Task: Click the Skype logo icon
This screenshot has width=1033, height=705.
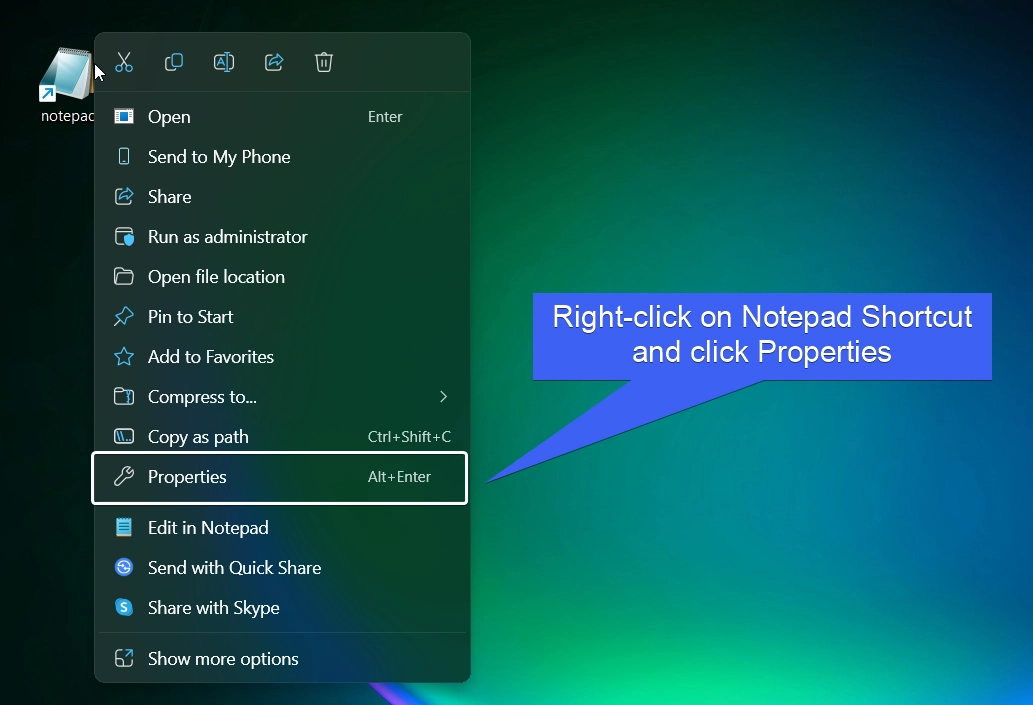Action: [124, 607]
